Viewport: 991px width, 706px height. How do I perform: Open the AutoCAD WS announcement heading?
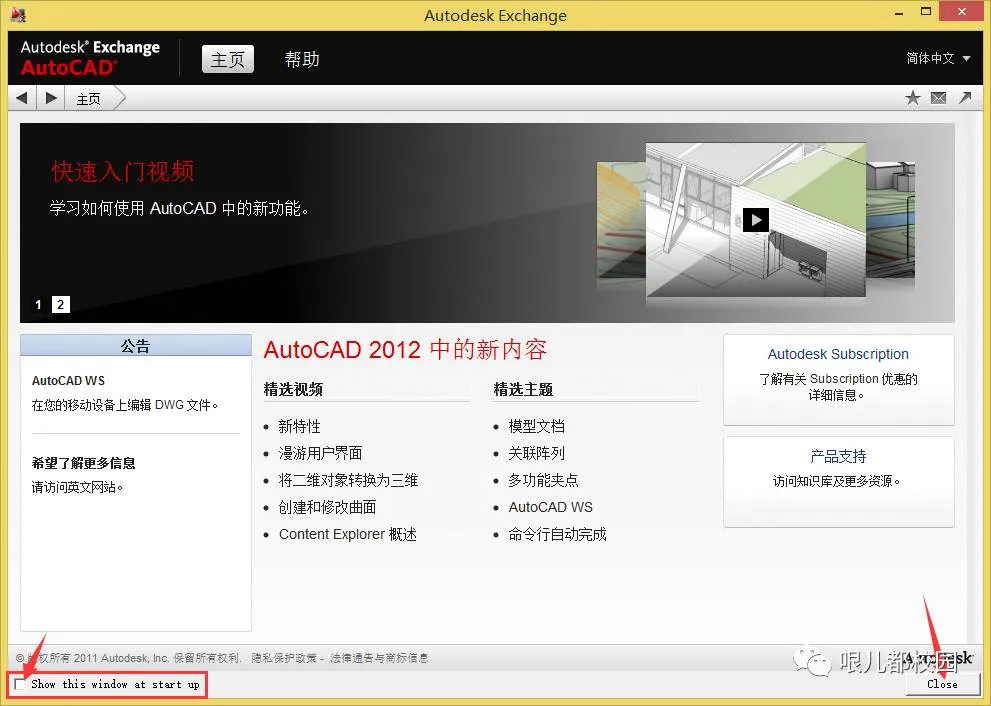click(x=68, y=380)
